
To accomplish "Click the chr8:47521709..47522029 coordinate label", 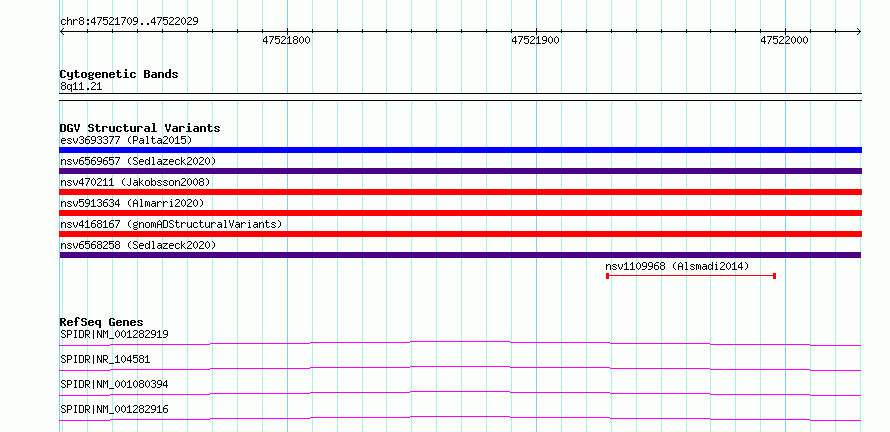I will pyautogui.click(x=129, y=22).
